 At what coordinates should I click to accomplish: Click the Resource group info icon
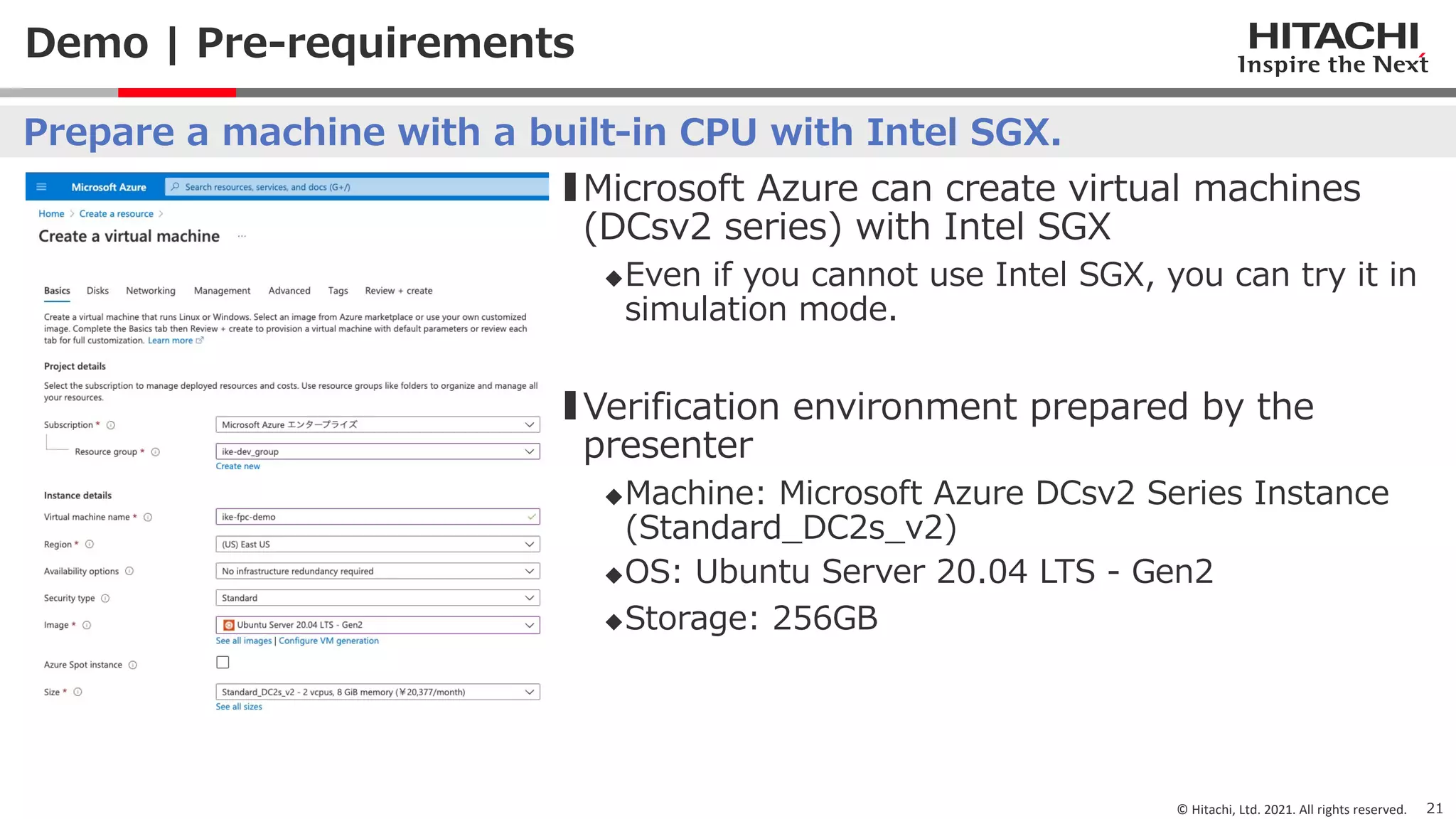(156, 452)
